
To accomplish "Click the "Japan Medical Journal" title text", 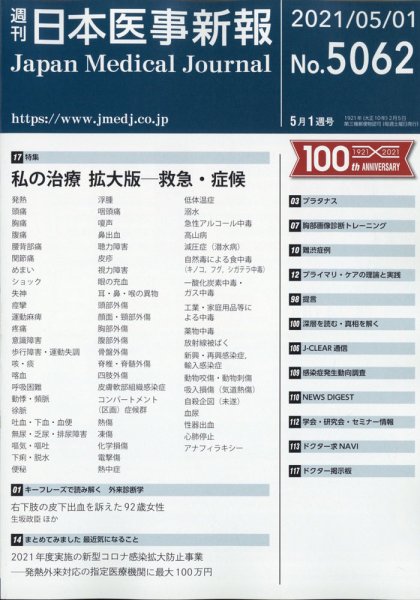I will coord(141,64).
